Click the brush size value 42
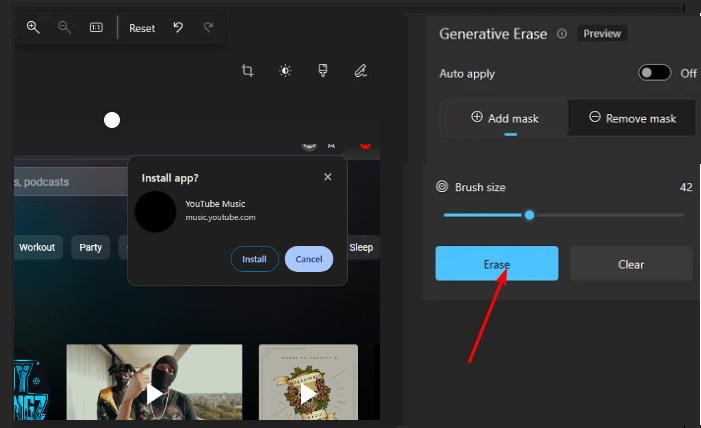The width and height of the screenshot is (701, 428). (686, 187)
